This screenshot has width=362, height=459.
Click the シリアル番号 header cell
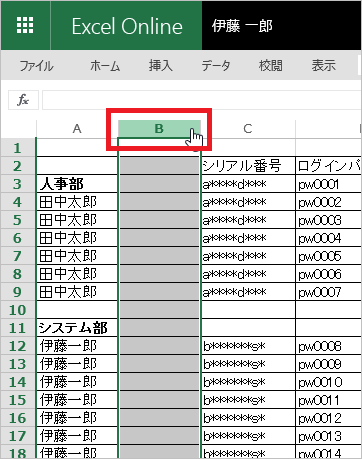(x=248, y=166)
